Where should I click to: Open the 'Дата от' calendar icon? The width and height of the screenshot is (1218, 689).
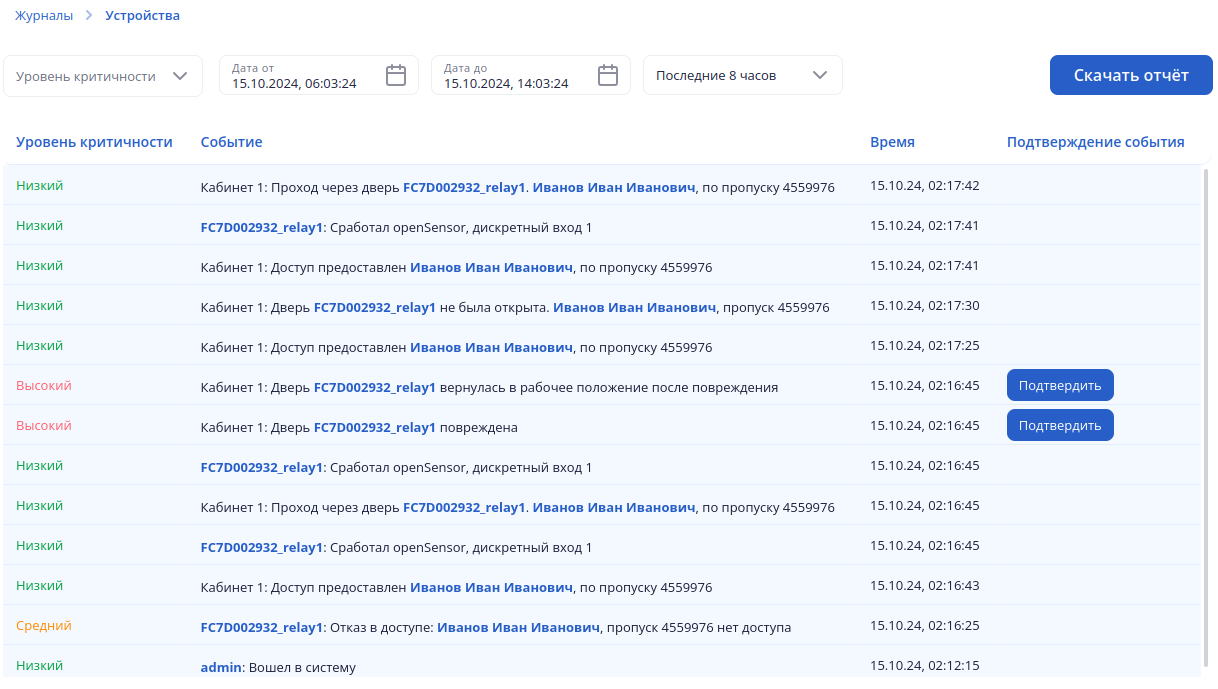click(396, 76)
